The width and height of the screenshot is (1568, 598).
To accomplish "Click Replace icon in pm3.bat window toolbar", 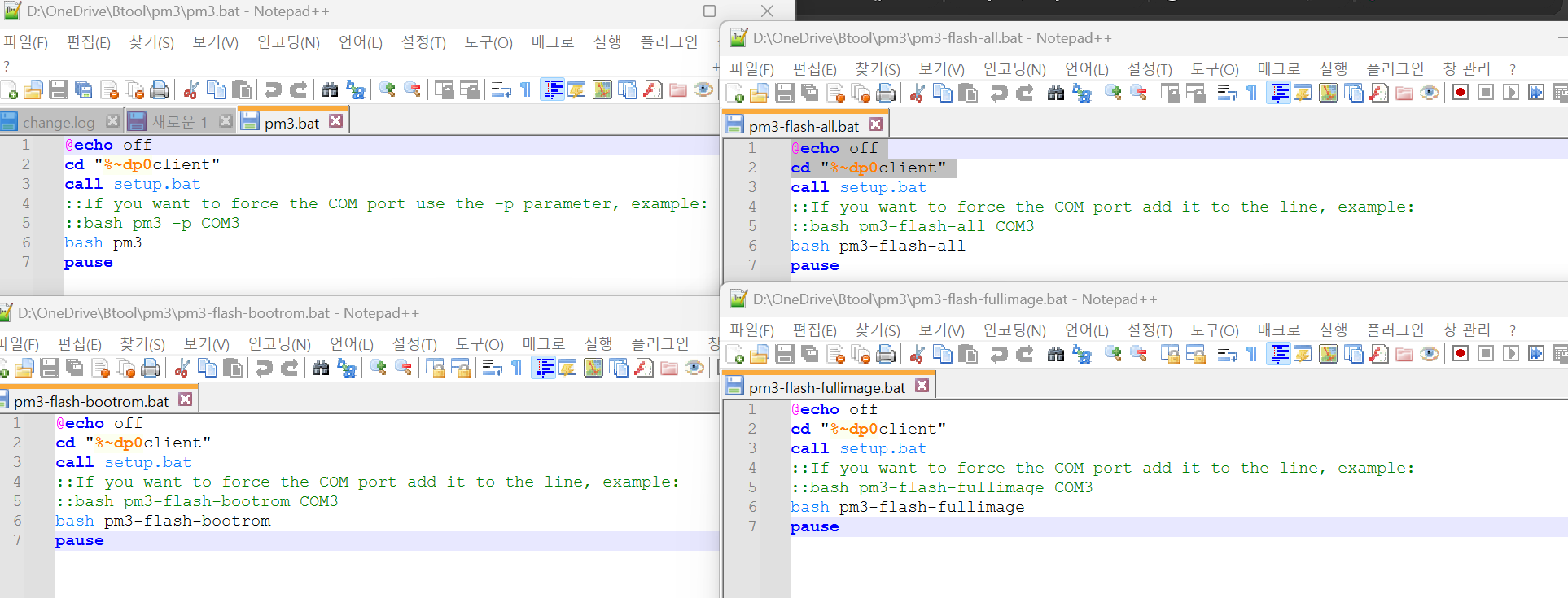I will click(356, 89).
